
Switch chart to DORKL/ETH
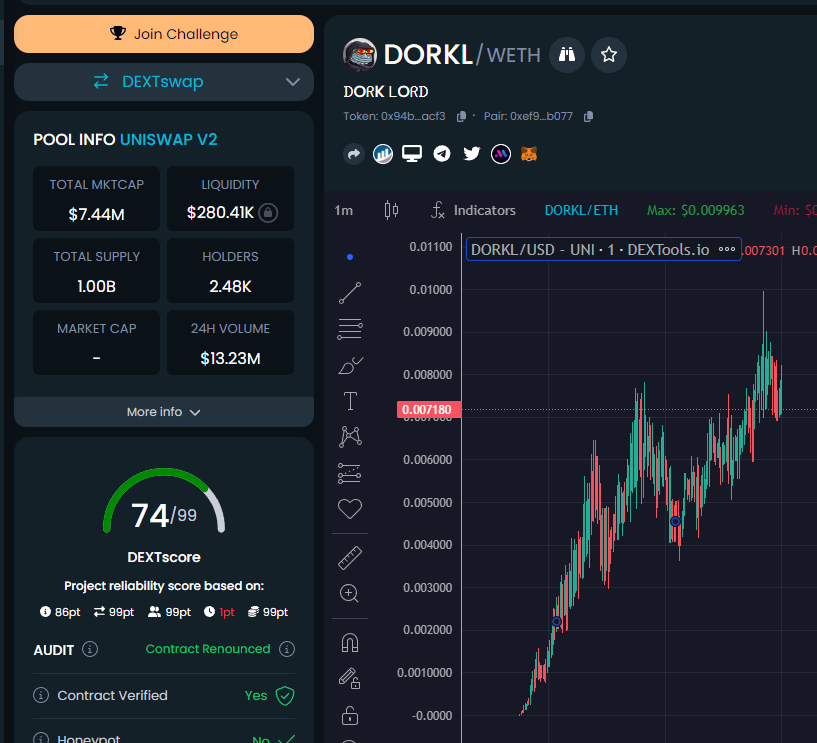click(x=581, y=210)
